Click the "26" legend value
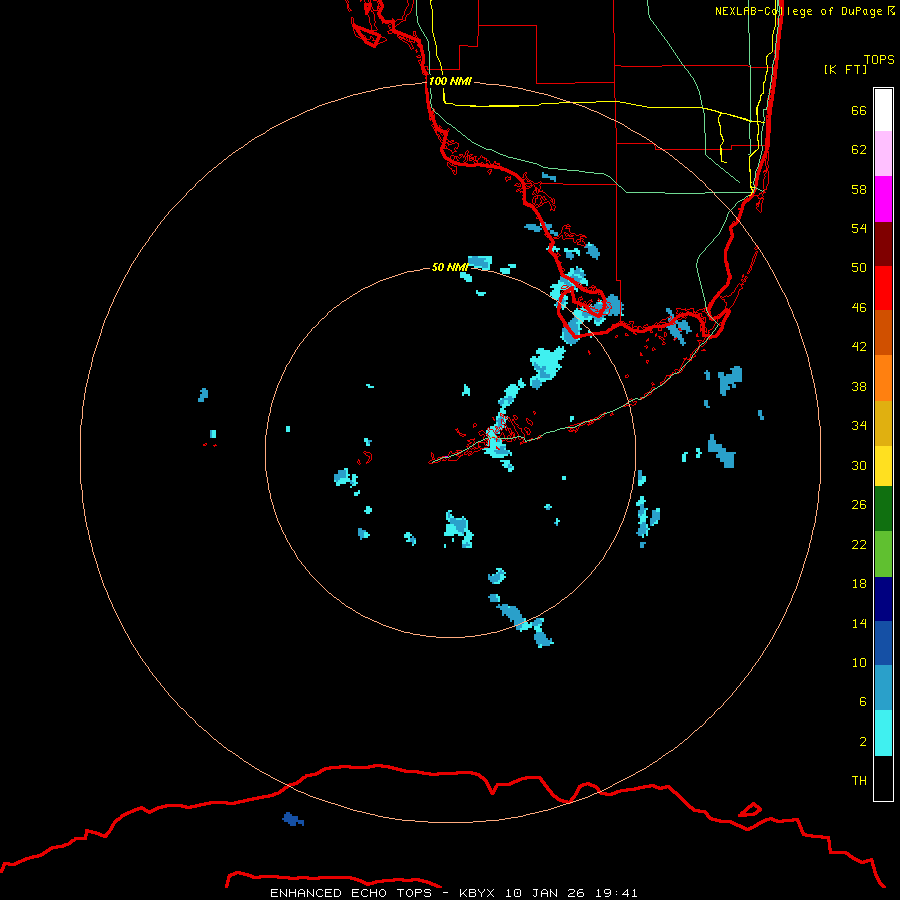The height and width of the screenshot is (900, 900). click(x=859, y=505)
